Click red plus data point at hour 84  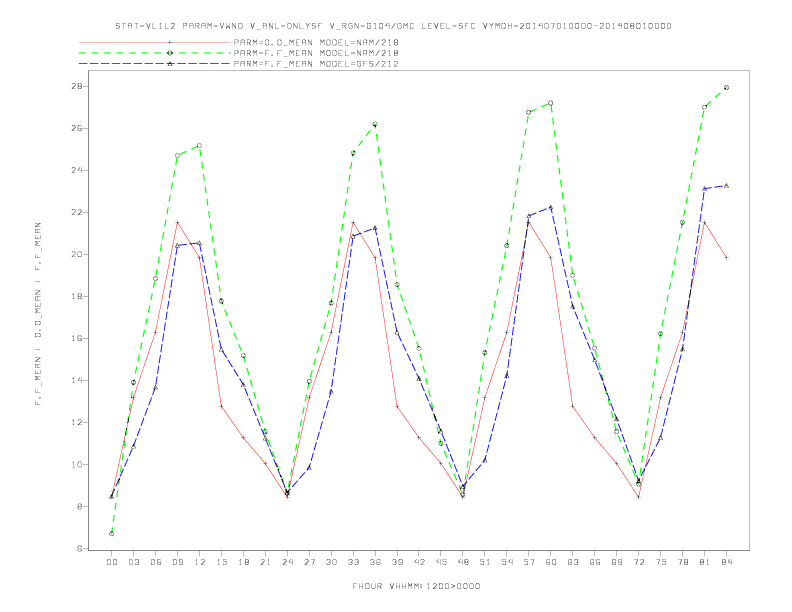[x=726, y=258]
